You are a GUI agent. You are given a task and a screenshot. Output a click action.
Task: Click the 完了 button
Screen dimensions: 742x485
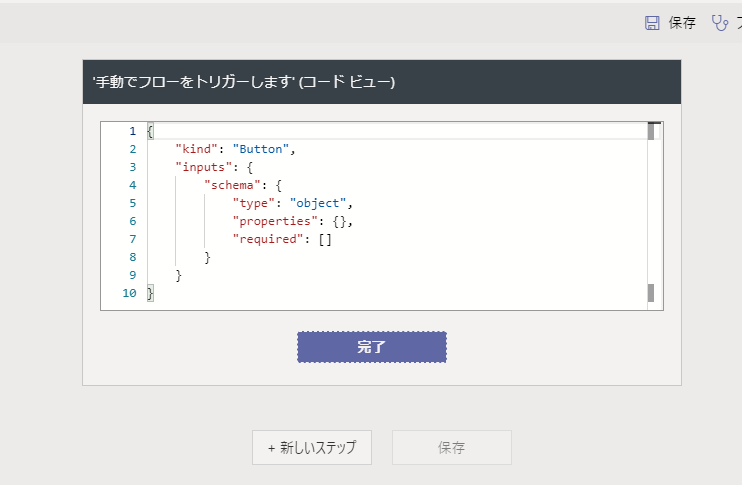click(371, 347)
